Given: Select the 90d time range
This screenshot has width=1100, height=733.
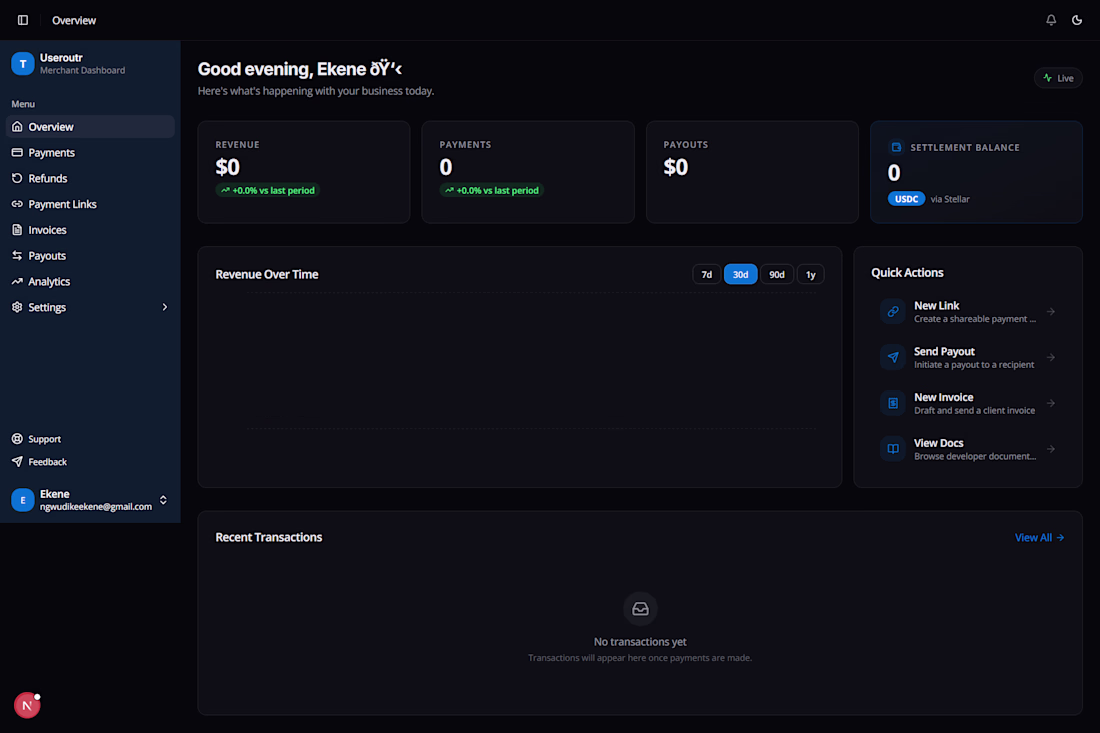Looking at the screenshot, I should point(777,274).
